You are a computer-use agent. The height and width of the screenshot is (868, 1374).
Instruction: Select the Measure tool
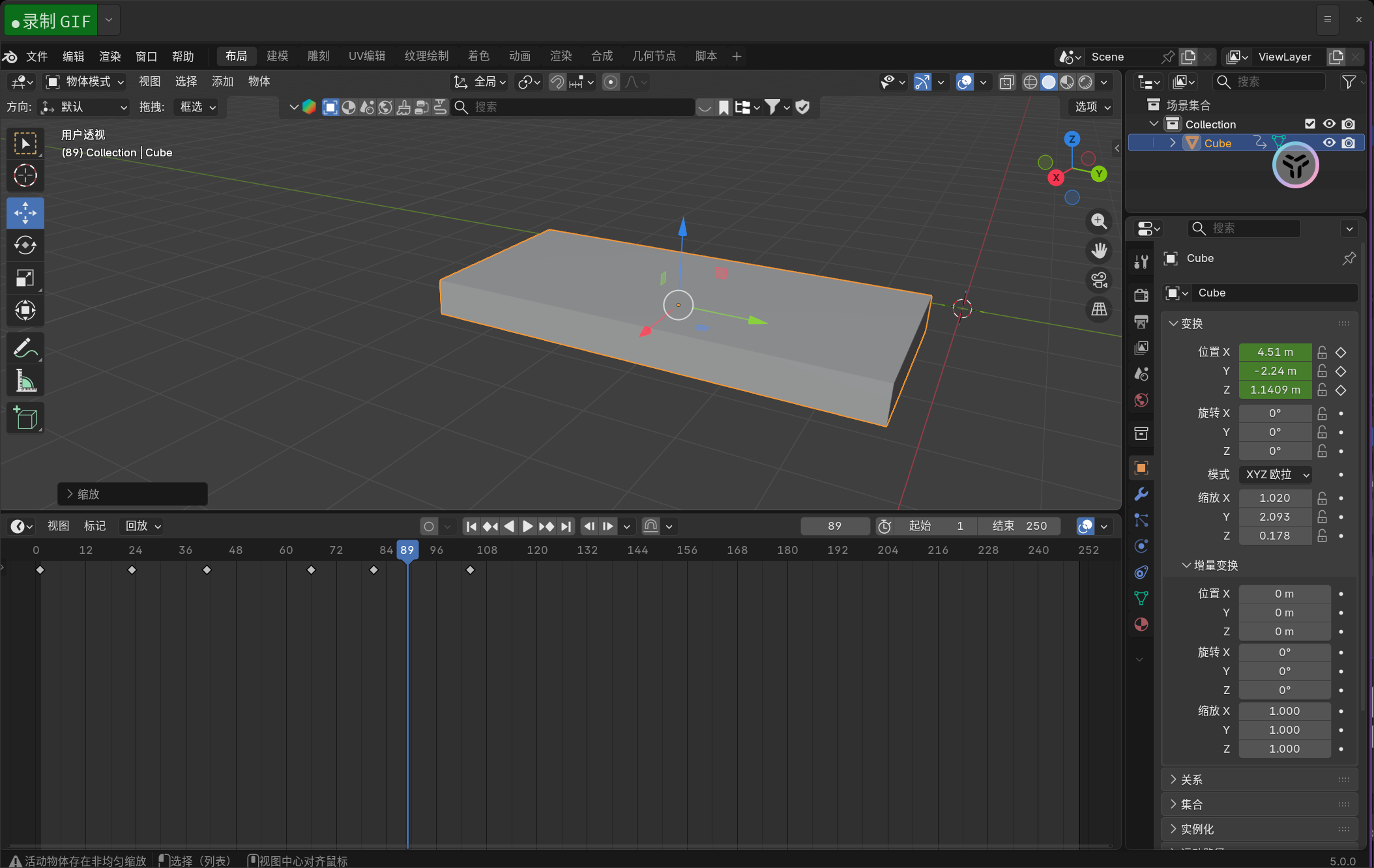click(25, 381)
